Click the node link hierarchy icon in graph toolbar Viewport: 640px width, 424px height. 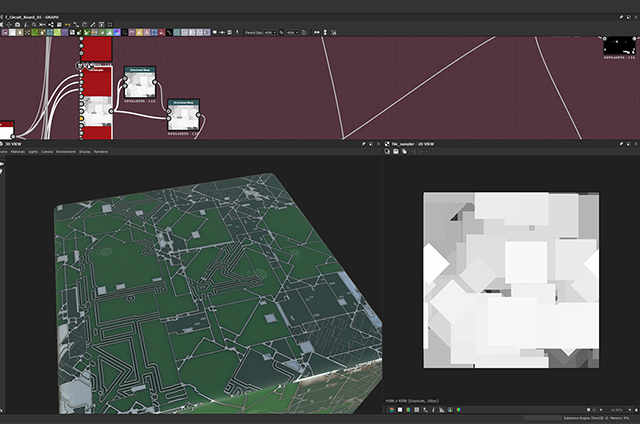click(51, 24)
